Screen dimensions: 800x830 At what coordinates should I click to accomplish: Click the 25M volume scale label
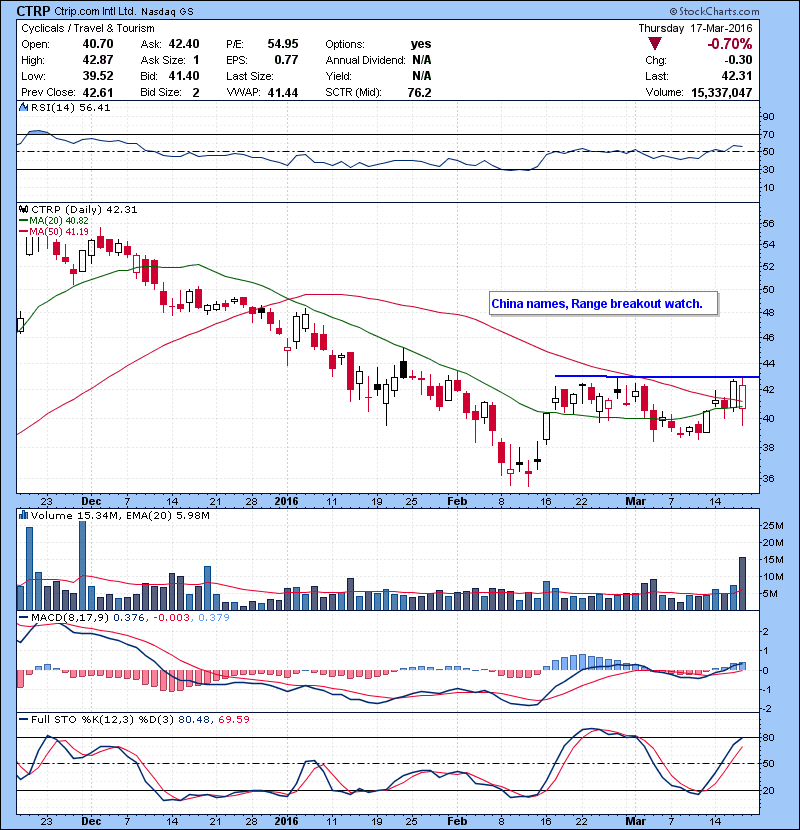[772, 526]
